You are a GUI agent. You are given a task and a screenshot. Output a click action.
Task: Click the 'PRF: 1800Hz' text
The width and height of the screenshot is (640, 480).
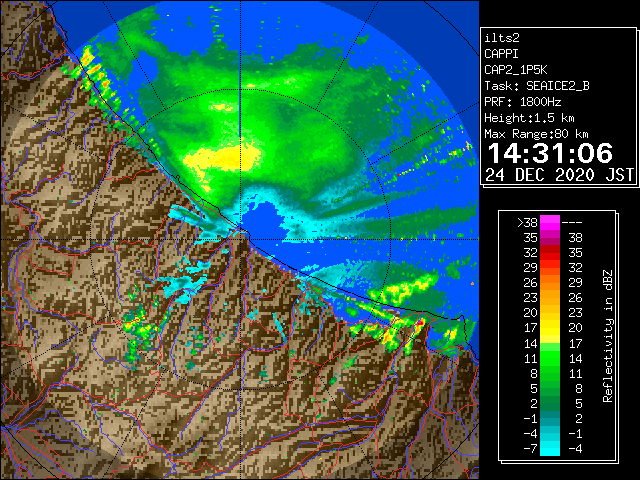(523, 102)
